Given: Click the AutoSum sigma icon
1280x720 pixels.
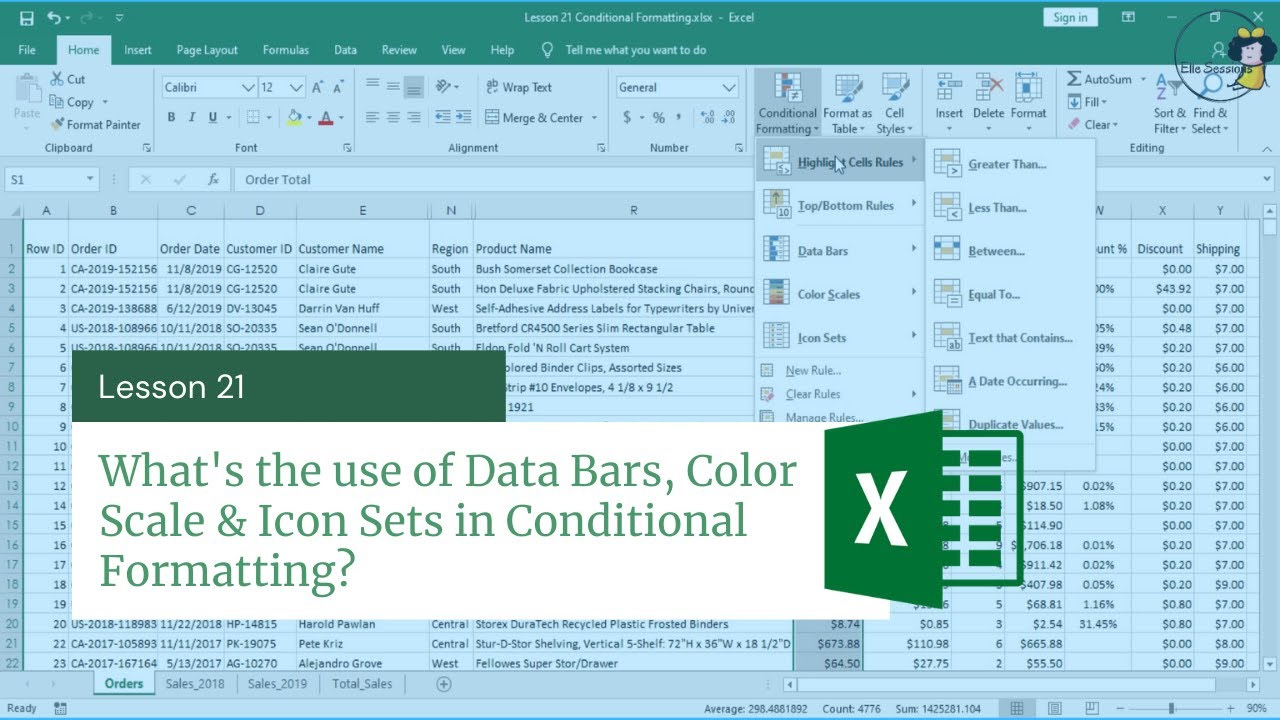Looking at the screenshot, I should pos(1074,79).
